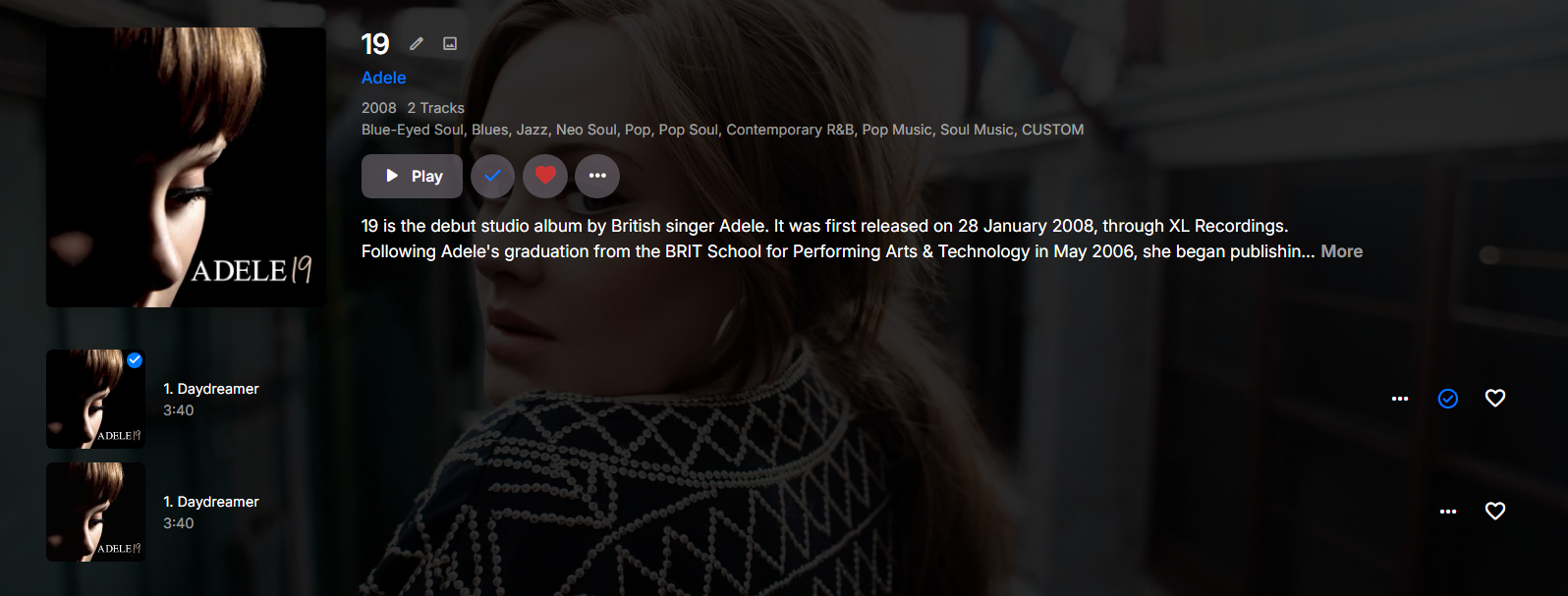The height and width of the screenshot is (596, 1568).
Task: Play the album 19
Action: 412,176
